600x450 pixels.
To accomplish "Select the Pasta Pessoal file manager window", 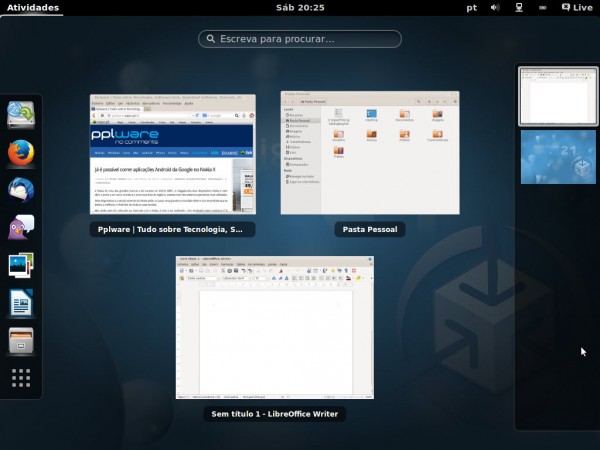I will coord(370,153).
